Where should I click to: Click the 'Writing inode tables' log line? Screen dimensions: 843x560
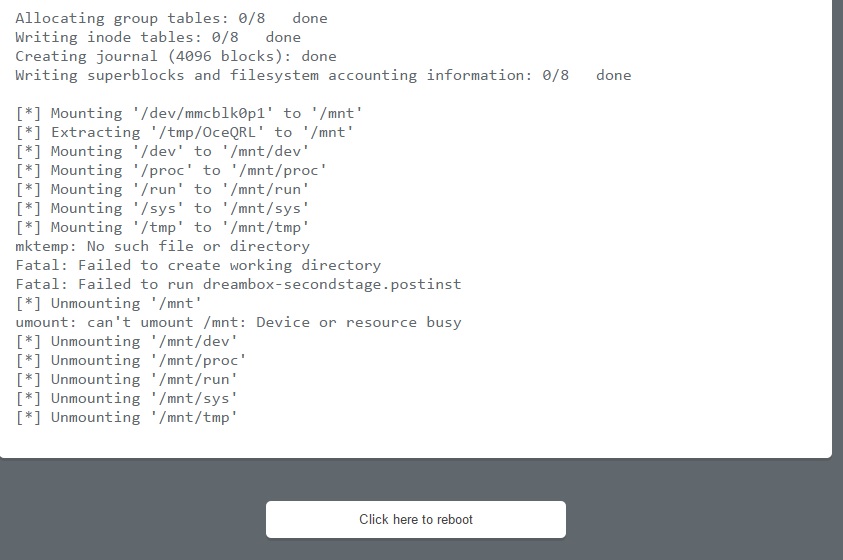click(158, 37)
